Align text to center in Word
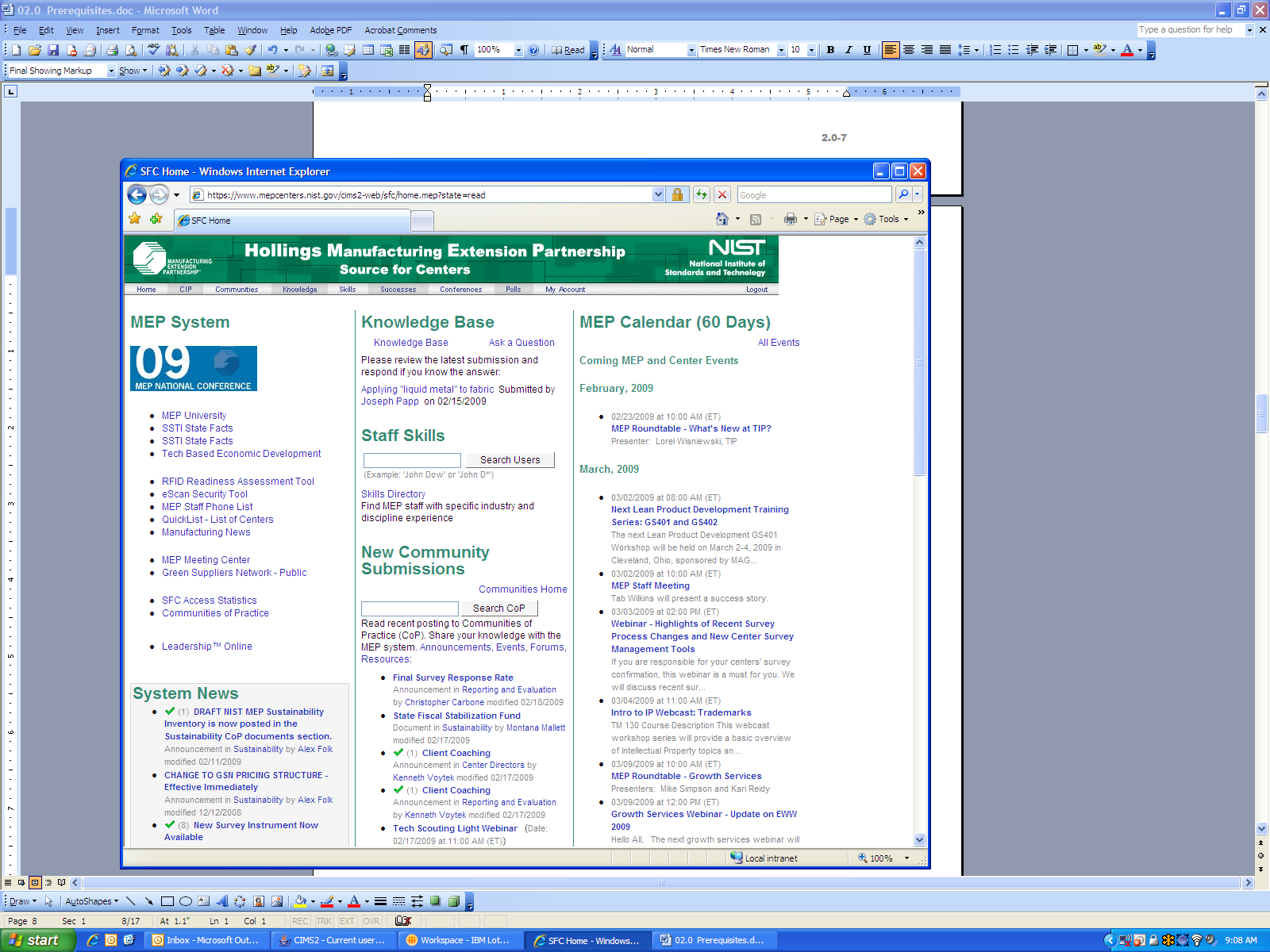Screen dimensions: 1270x952 (x=909, y=50)
